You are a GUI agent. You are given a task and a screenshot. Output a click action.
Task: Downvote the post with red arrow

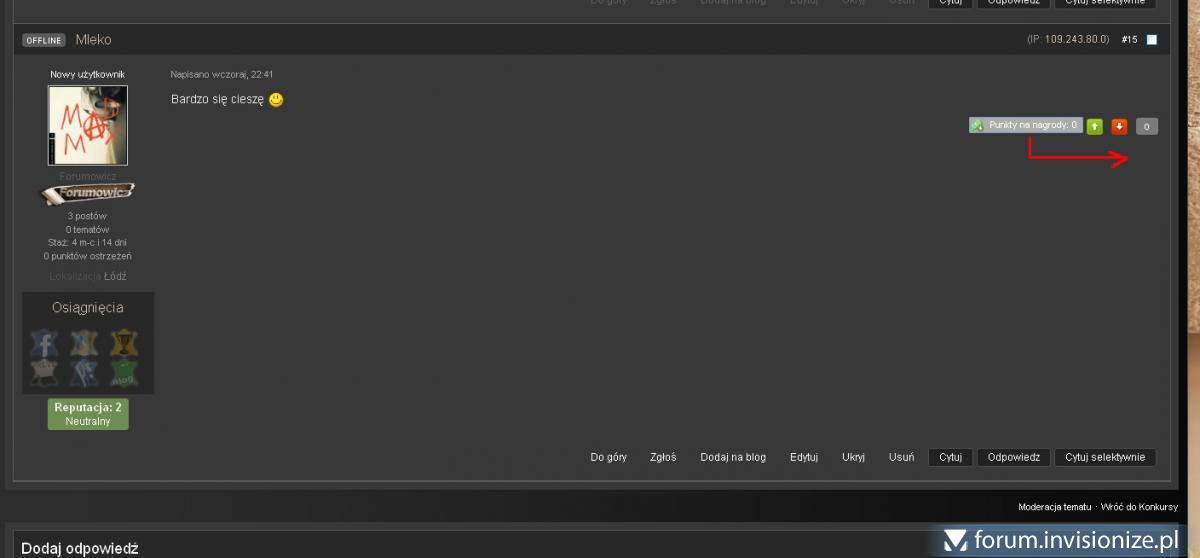tap(1119, 126)
